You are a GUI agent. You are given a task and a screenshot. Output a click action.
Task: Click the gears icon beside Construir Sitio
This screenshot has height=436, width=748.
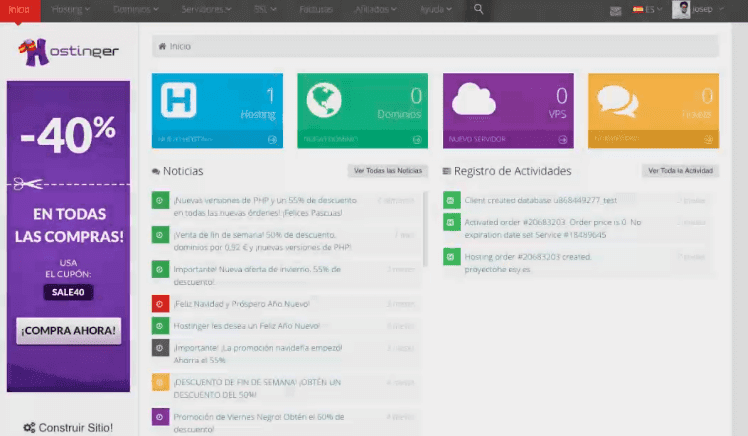[29, 428]
